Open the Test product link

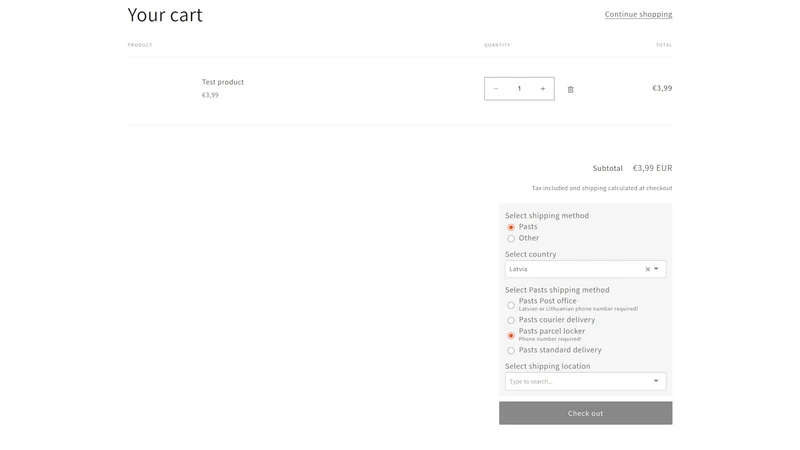click(x=222, y=82)
